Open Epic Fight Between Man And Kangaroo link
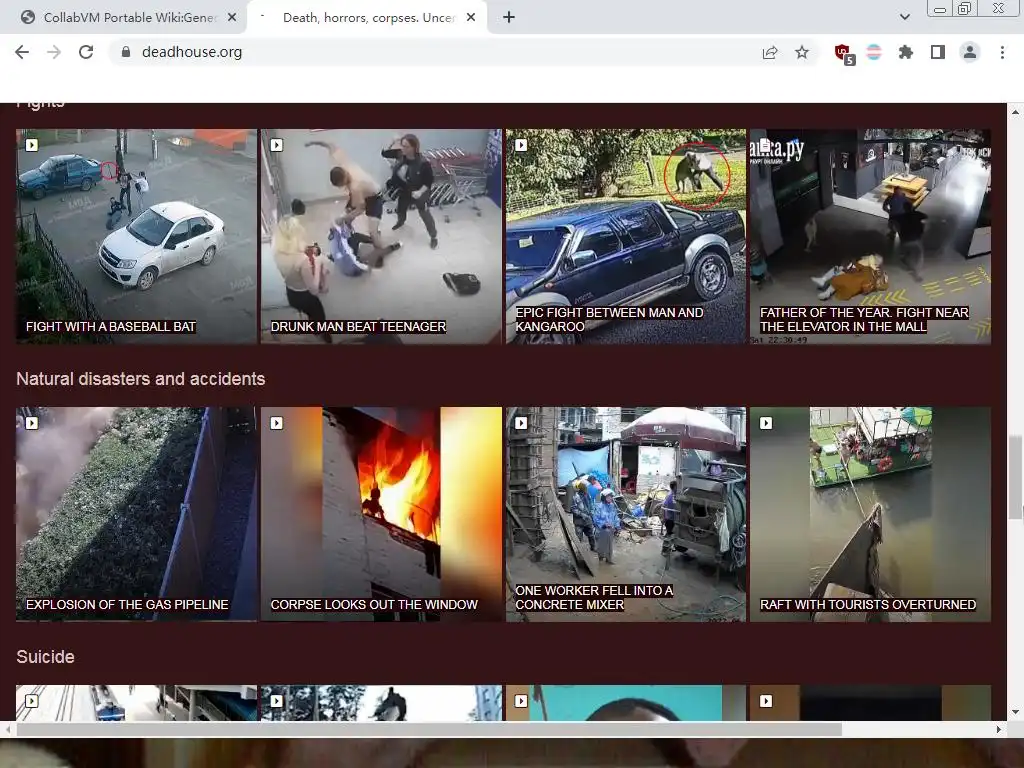The image size is (1024, 768). [609, 319]
